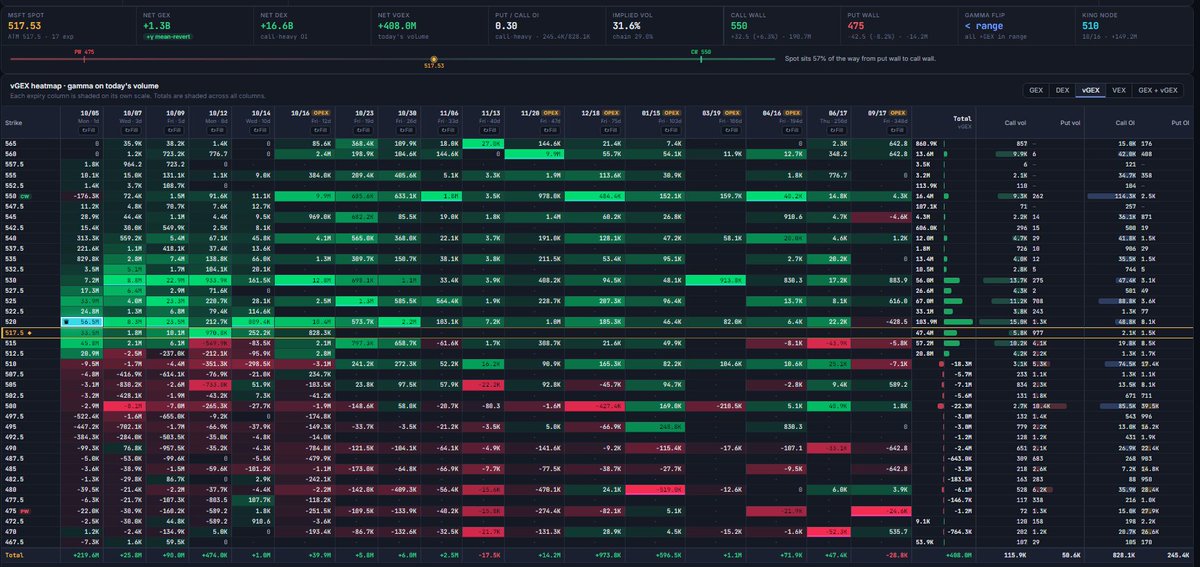This screenshot has width=1200, height=567.
Task: Click the strike 530 row label
Action: (x=11, y=278)
